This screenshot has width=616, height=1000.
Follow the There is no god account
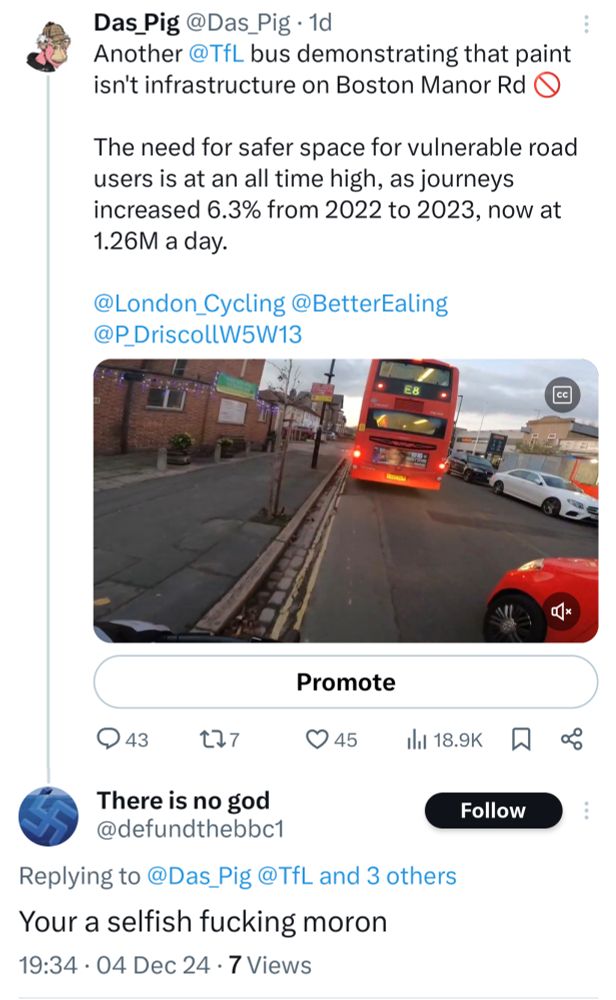click(x=493, y=811)
